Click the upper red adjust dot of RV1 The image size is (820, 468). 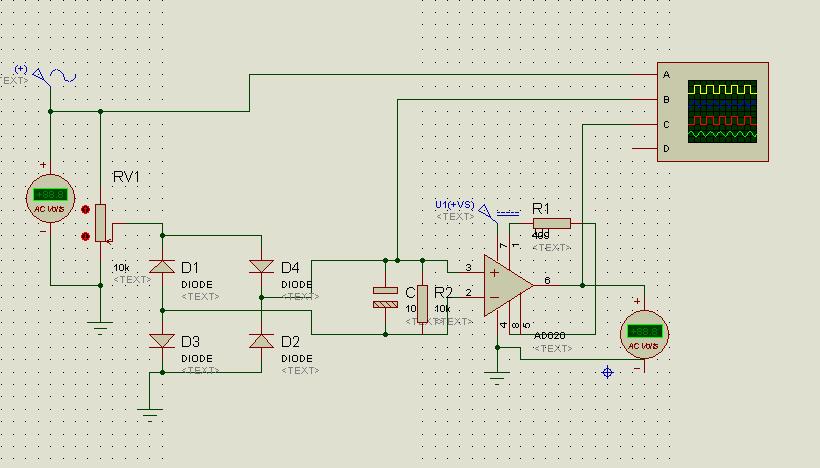pos(86,210)
